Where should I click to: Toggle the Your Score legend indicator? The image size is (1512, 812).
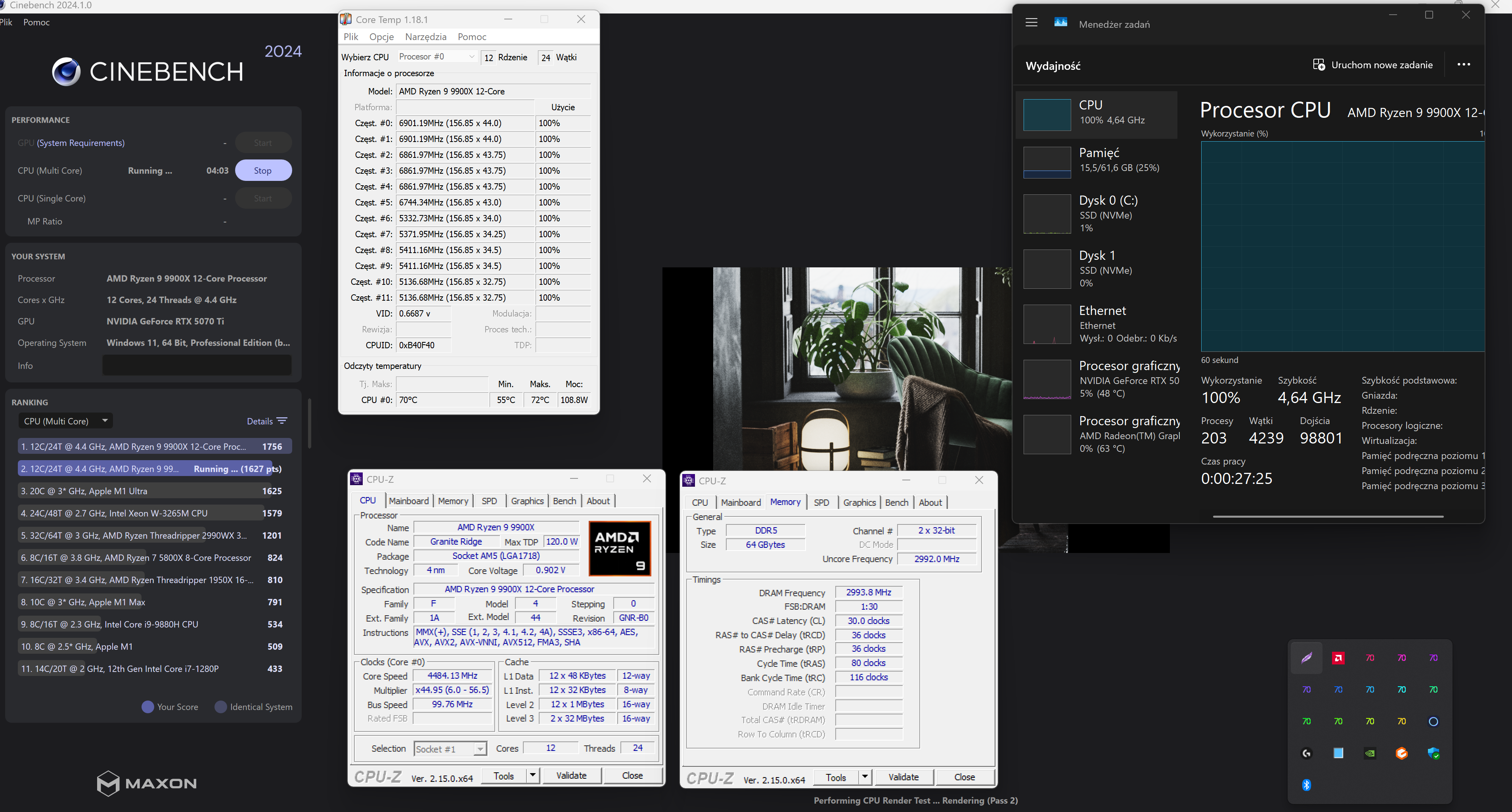(x=148, y=706)
